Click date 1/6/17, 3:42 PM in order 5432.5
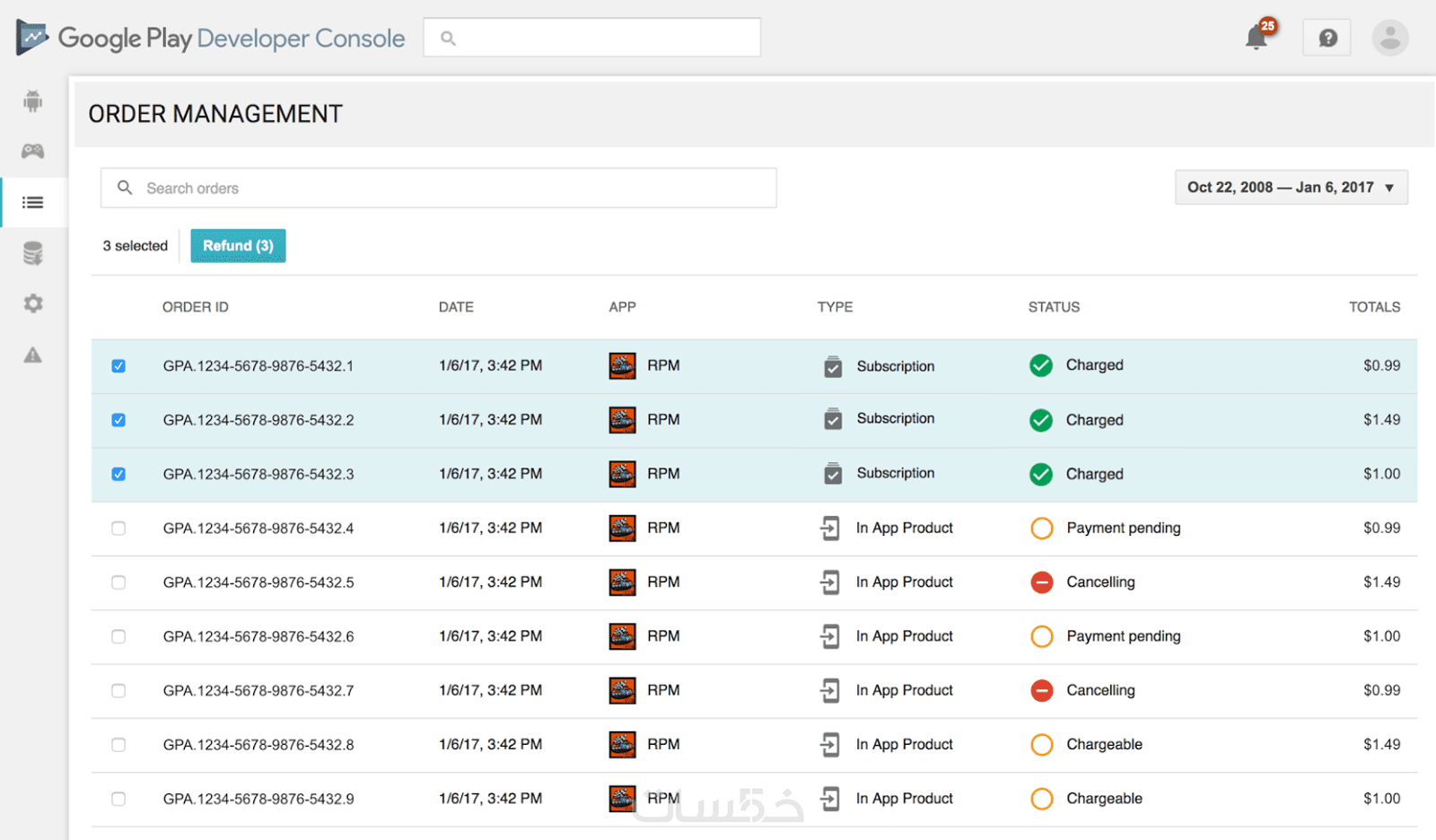The height and width of the screenshot is (840, 1436). (x=490, y=582)
